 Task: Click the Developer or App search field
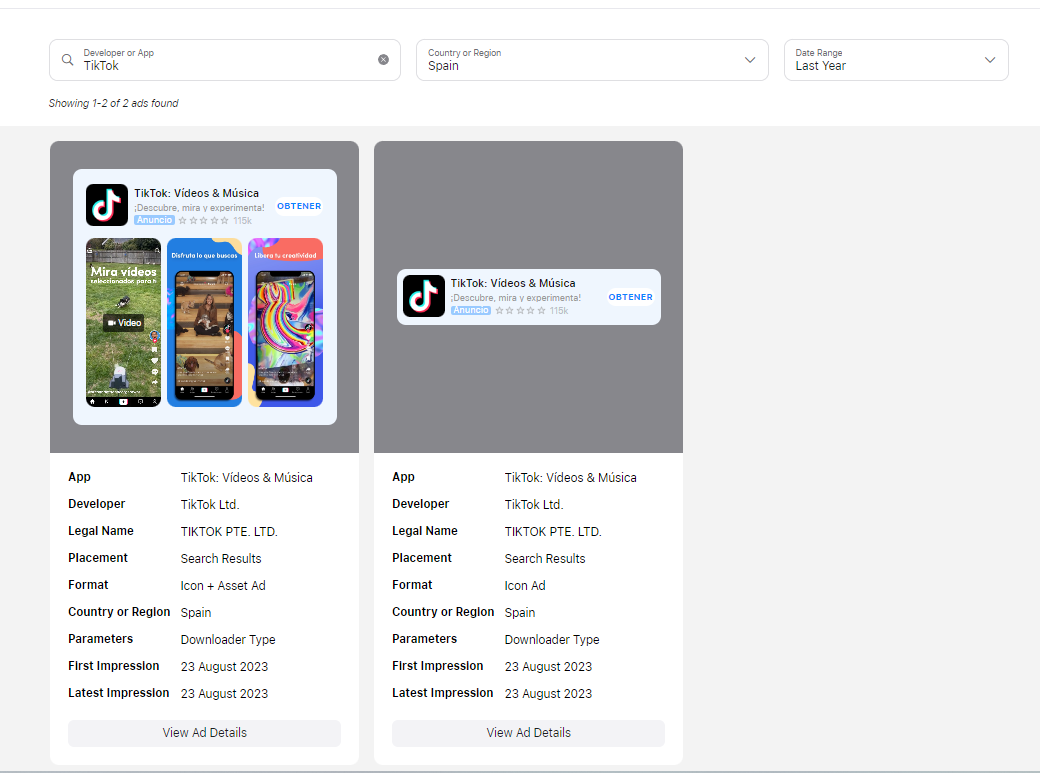[x=225, y=60]
